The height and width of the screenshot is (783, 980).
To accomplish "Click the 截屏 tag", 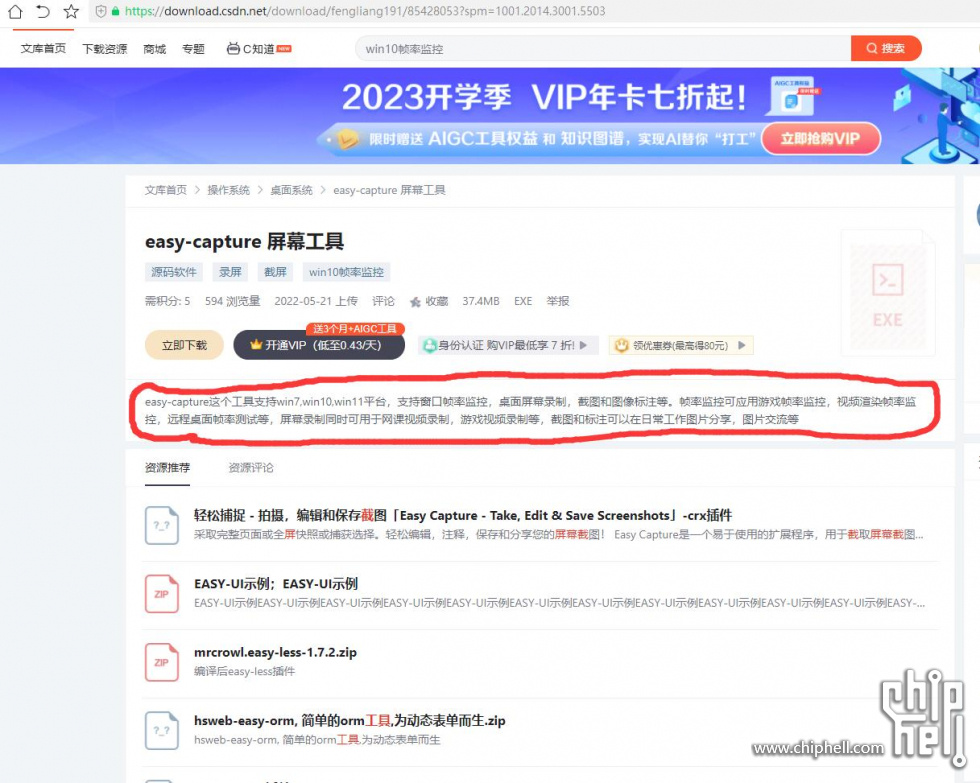I will (275, 272).
